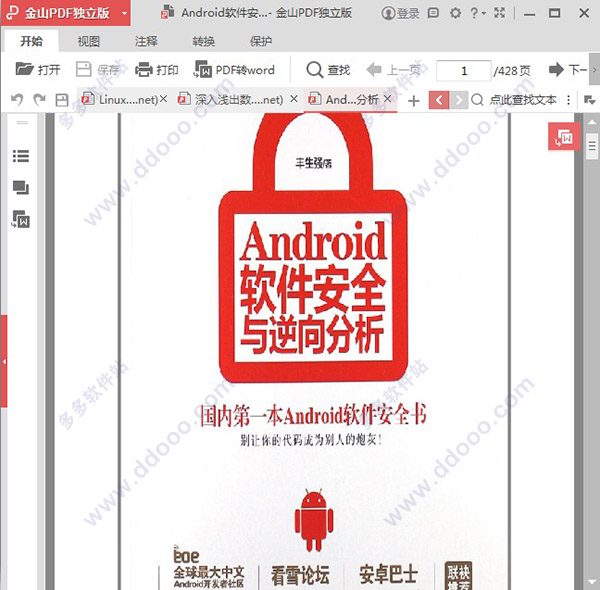Viewport: 600px width, 590px height.
Task: Click the book title Android软件安全与逆向分析
Action: (313, 287)
